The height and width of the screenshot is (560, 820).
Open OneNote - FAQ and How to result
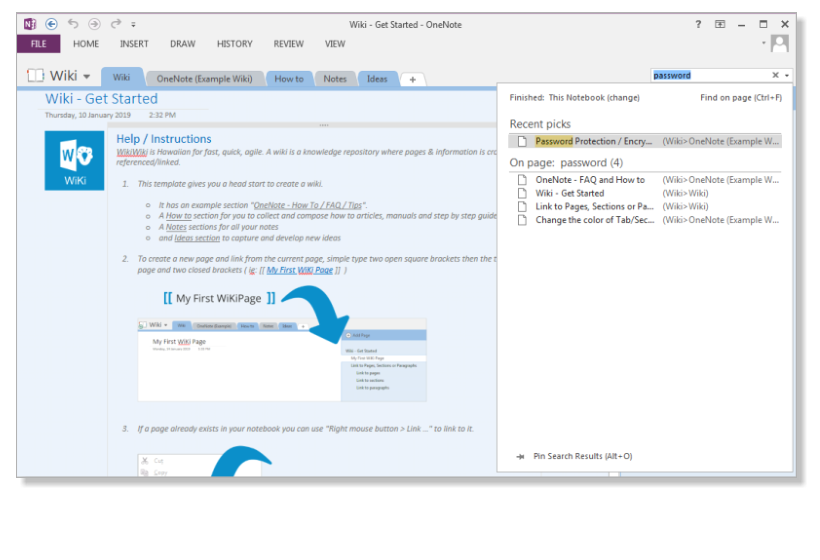tap(645, 180)
